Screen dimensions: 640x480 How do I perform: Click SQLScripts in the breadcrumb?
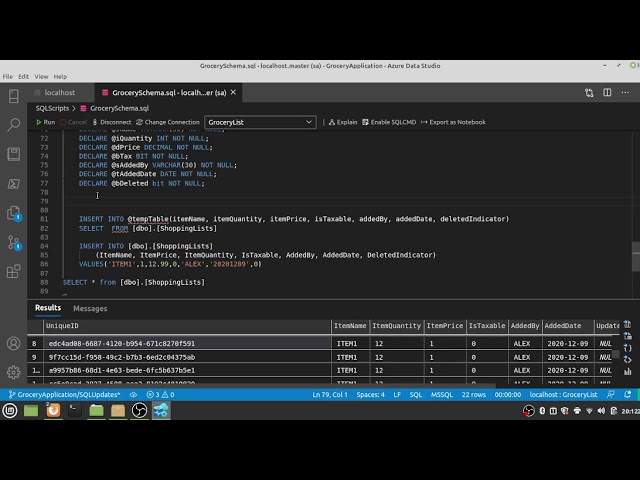tap(52, 108)
